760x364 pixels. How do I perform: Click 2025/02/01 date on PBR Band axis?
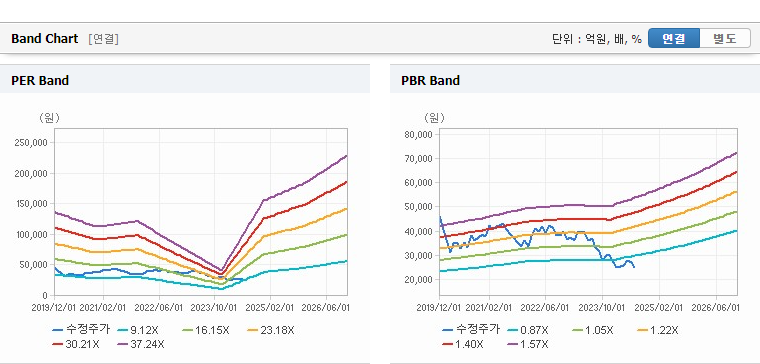[x=659, y=308]
